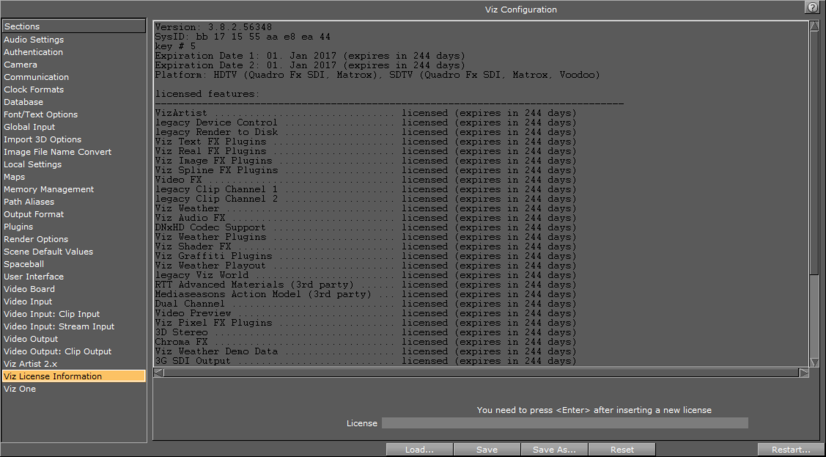Click the Save button

487,450
